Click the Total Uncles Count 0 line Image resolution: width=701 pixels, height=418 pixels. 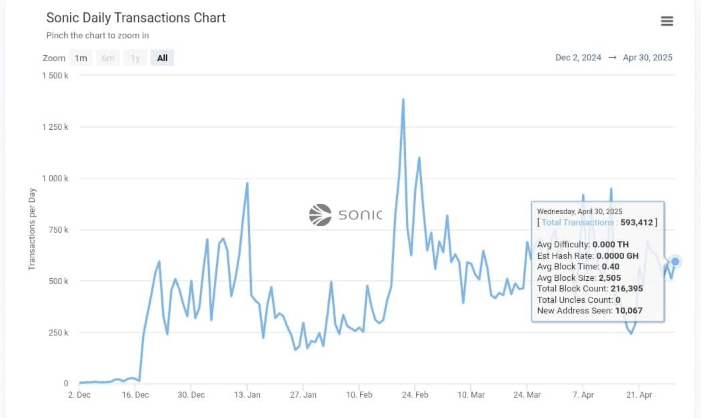[x=579, y=300]
